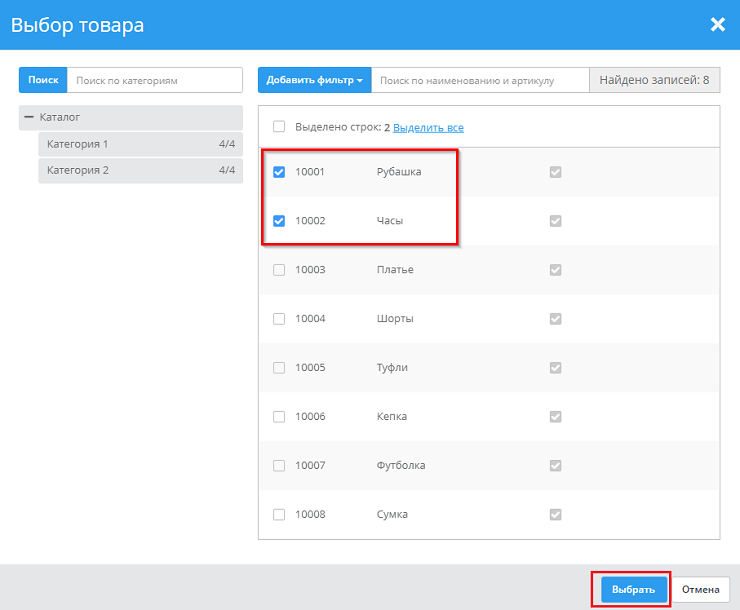The image size is (740, 610).
Task: Uncheck the 10002 Часы row checkbox
Action: pos(279,221)
